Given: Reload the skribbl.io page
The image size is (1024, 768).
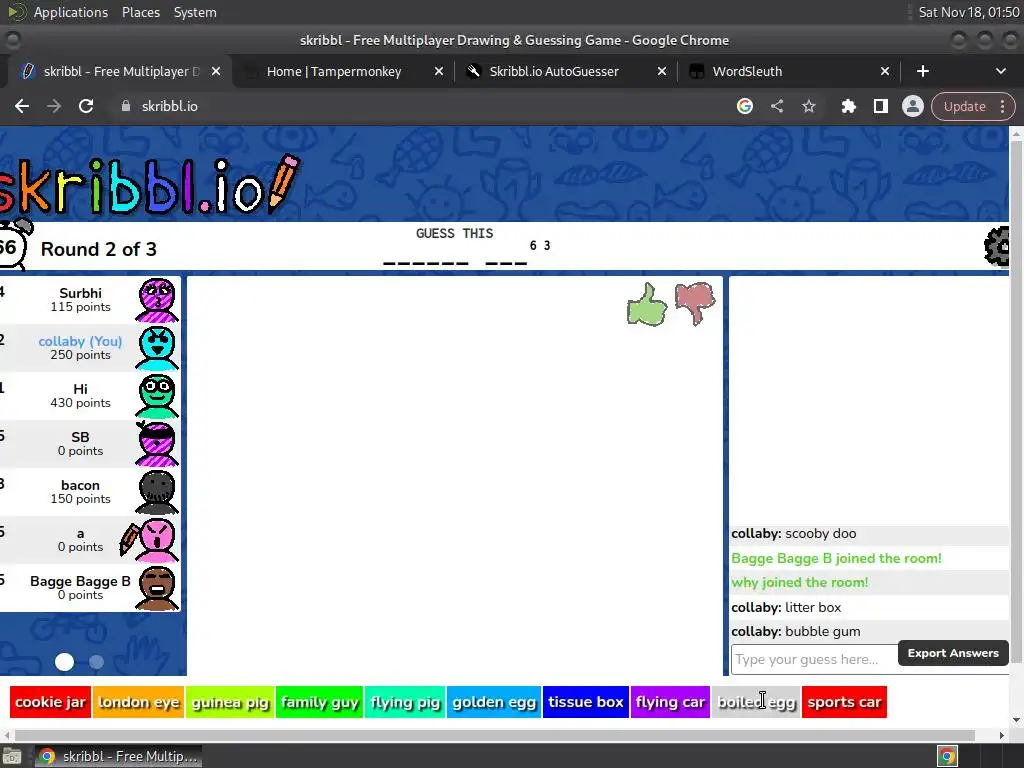Looking at the screenshot, I should pyautogui.click(x=86, y=106).
